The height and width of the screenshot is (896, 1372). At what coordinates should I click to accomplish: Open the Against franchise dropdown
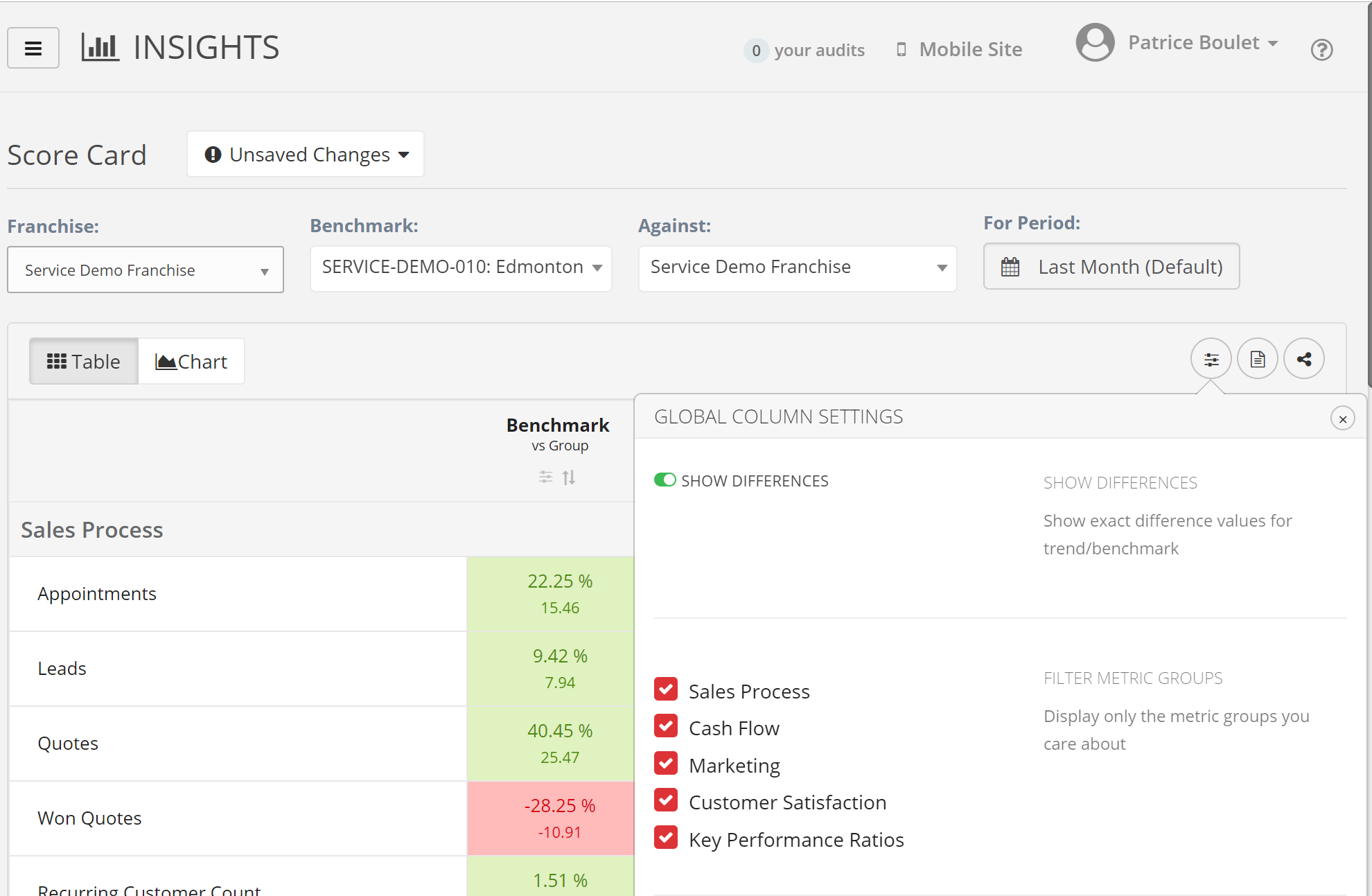797,267
